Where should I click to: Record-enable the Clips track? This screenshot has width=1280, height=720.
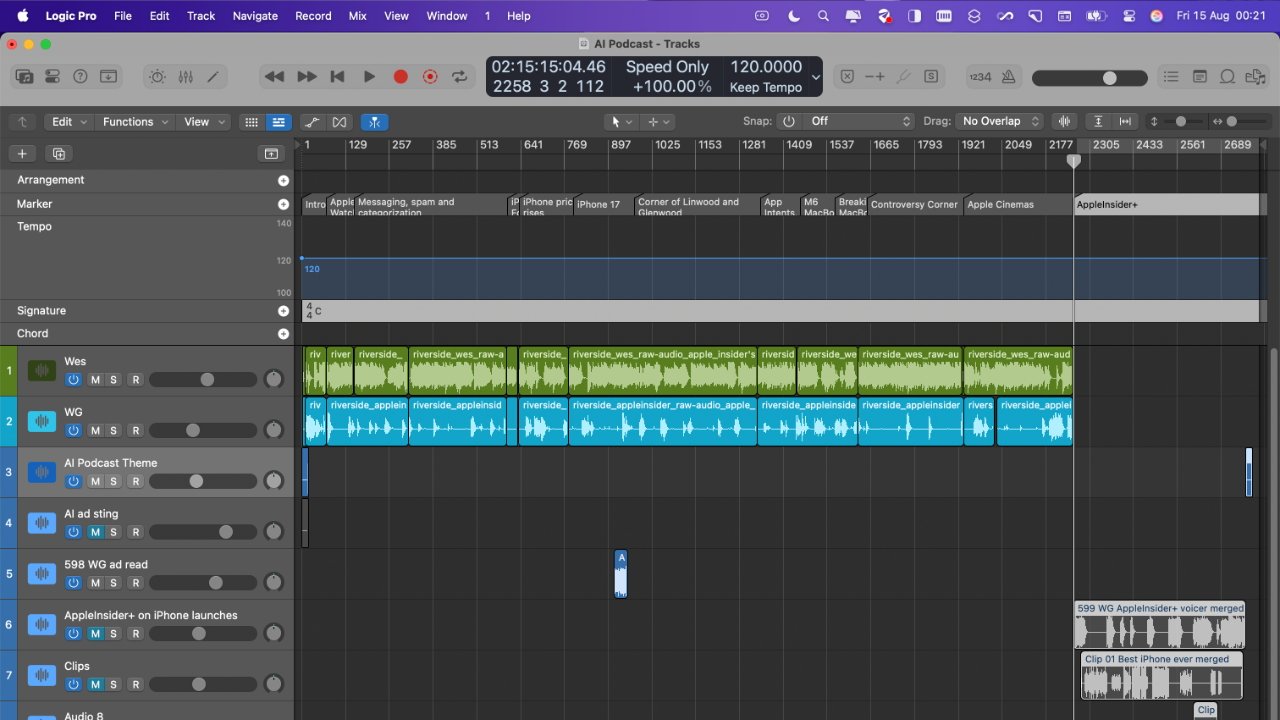click(135, 684)
